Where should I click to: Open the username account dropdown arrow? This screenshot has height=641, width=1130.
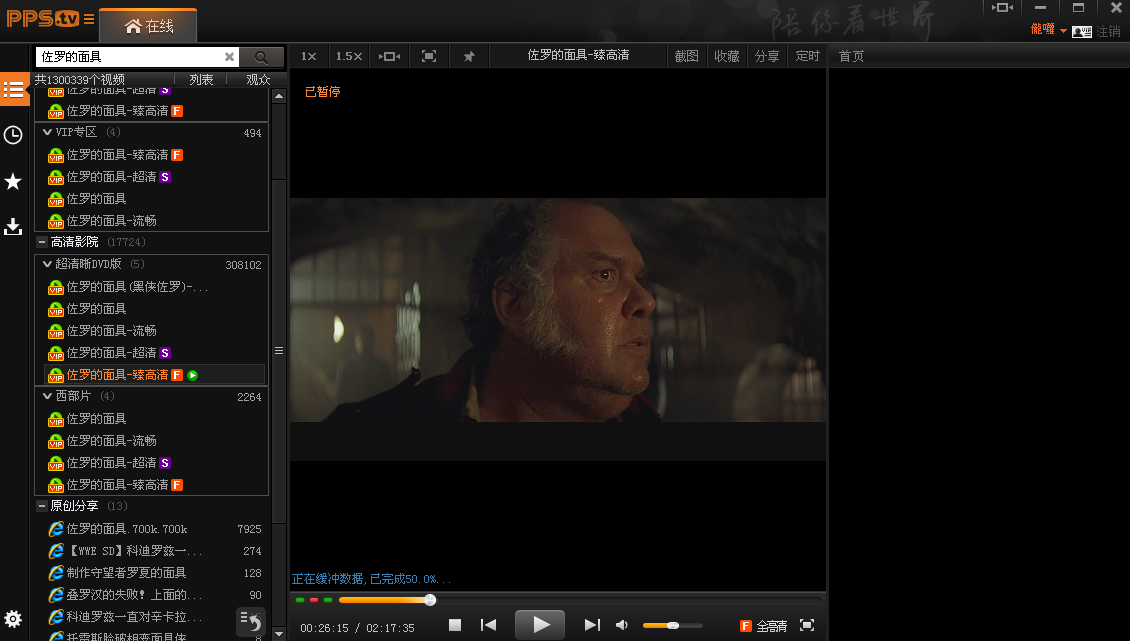[1063, 30]
